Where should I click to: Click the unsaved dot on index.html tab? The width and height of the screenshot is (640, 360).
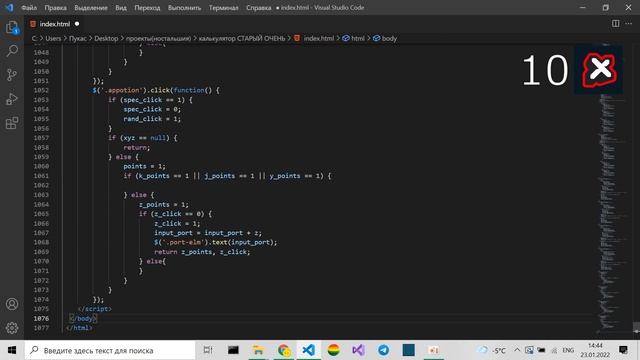coord(77,24)
